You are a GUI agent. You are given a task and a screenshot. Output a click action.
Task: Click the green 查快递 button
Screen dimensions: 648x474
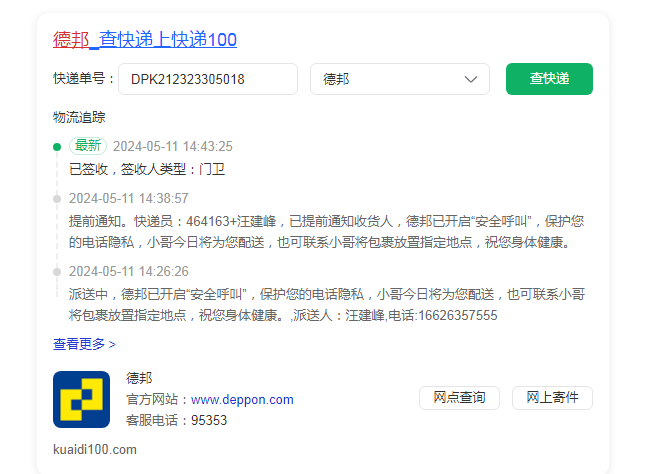tap(549, 79)
